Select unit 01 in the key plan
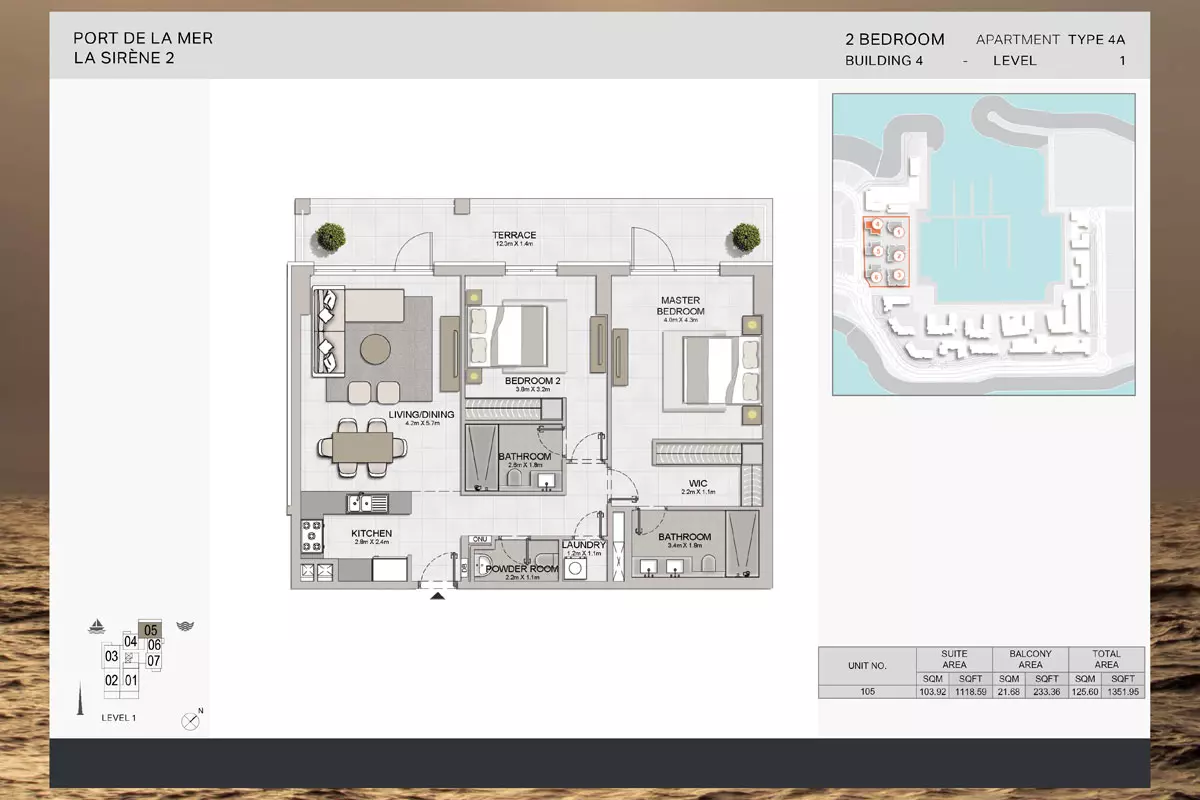Viewport: 1200px width, 800px height. [131, 680]
